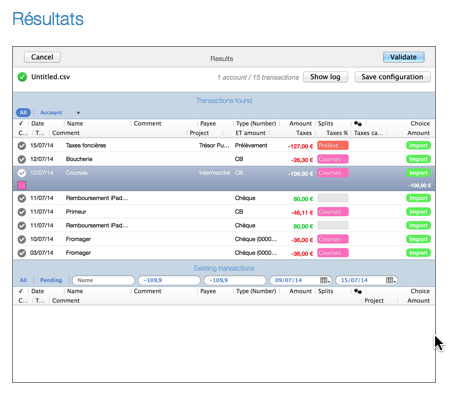Click the Name search field in Existing transactions
Viewport: 459px width, 394px height.
coord(103,280)
